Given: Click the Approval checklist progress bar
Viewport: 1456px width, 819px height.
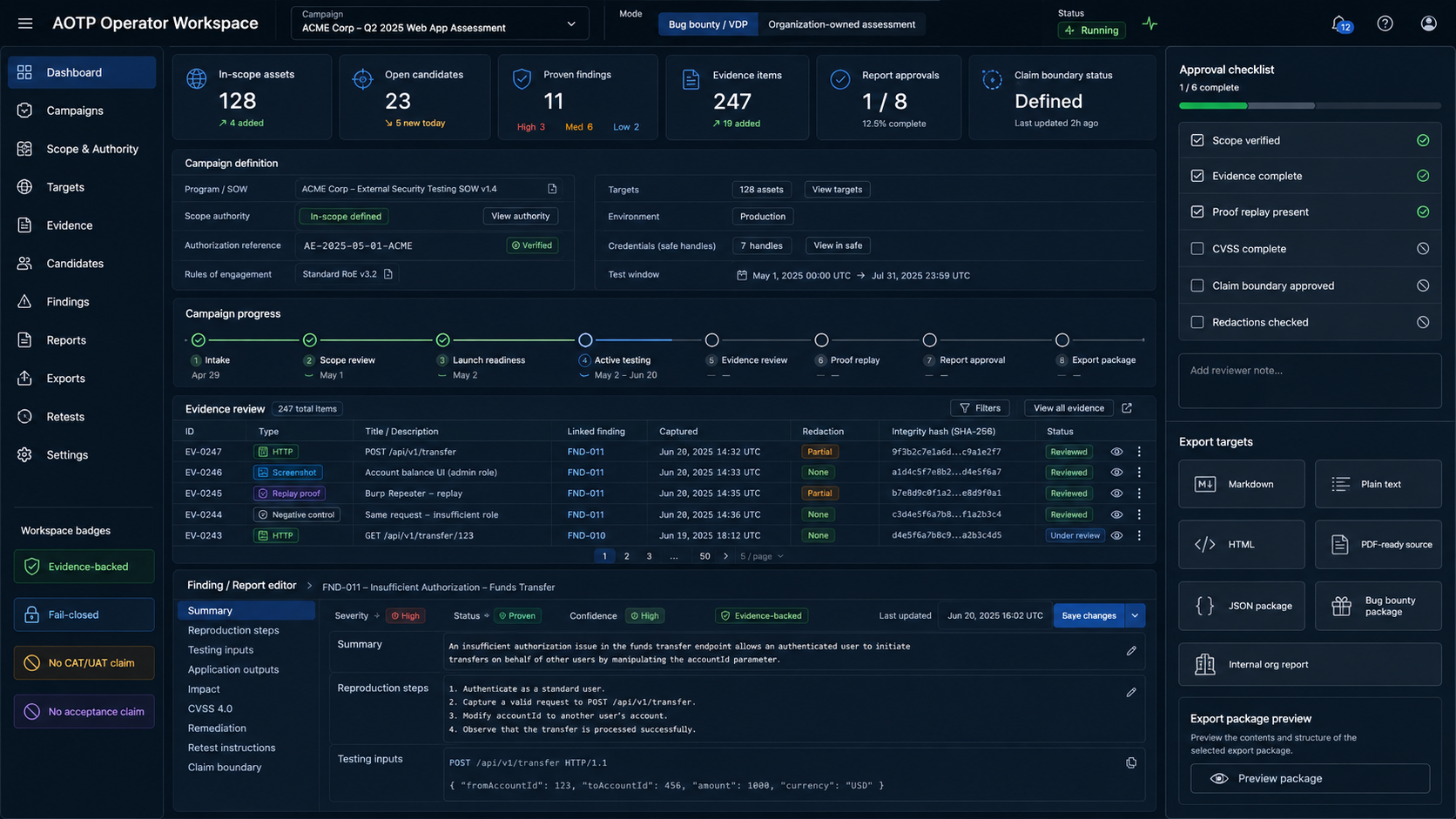Looking at the screenshot, I should [1310, 105].
